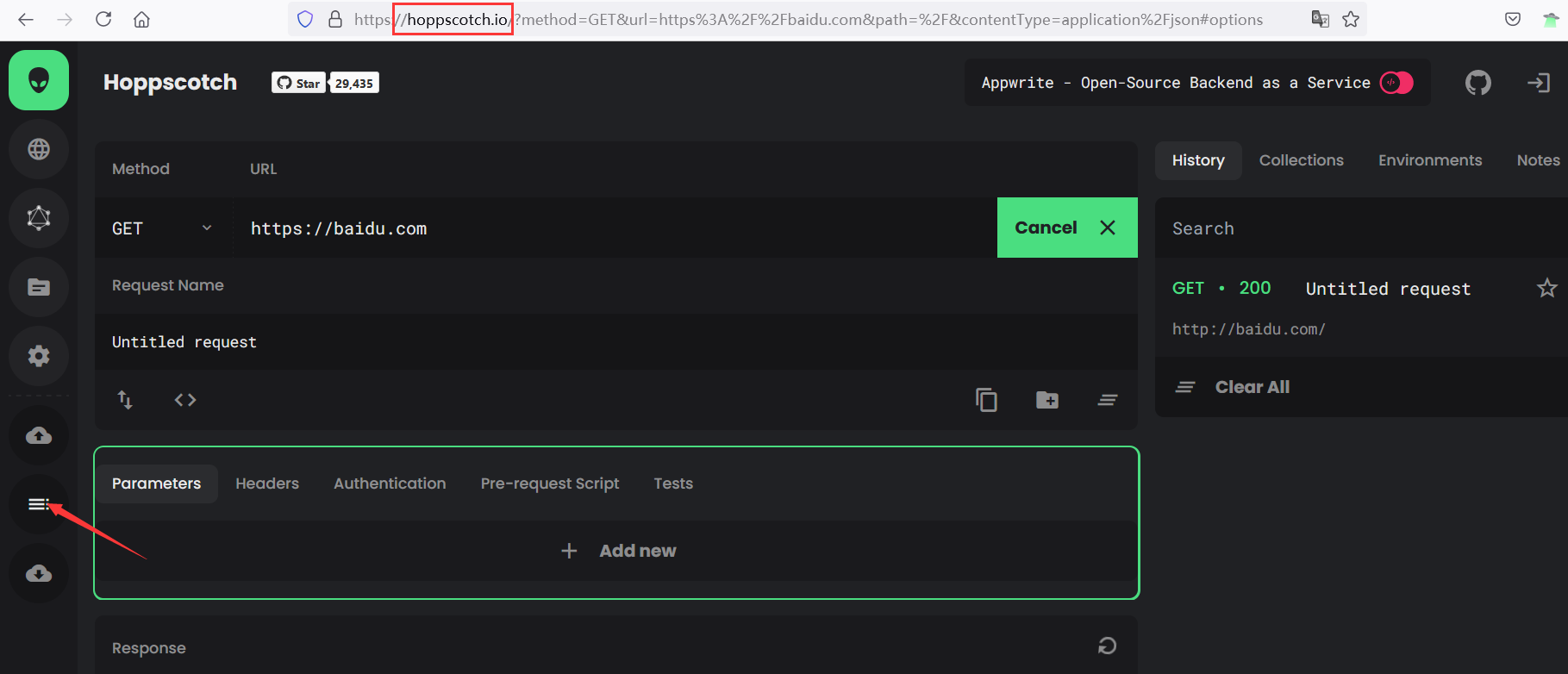Click browser reload button
Screen dimensions: 1568x674
pyautogui.click(x=103, y=19)
